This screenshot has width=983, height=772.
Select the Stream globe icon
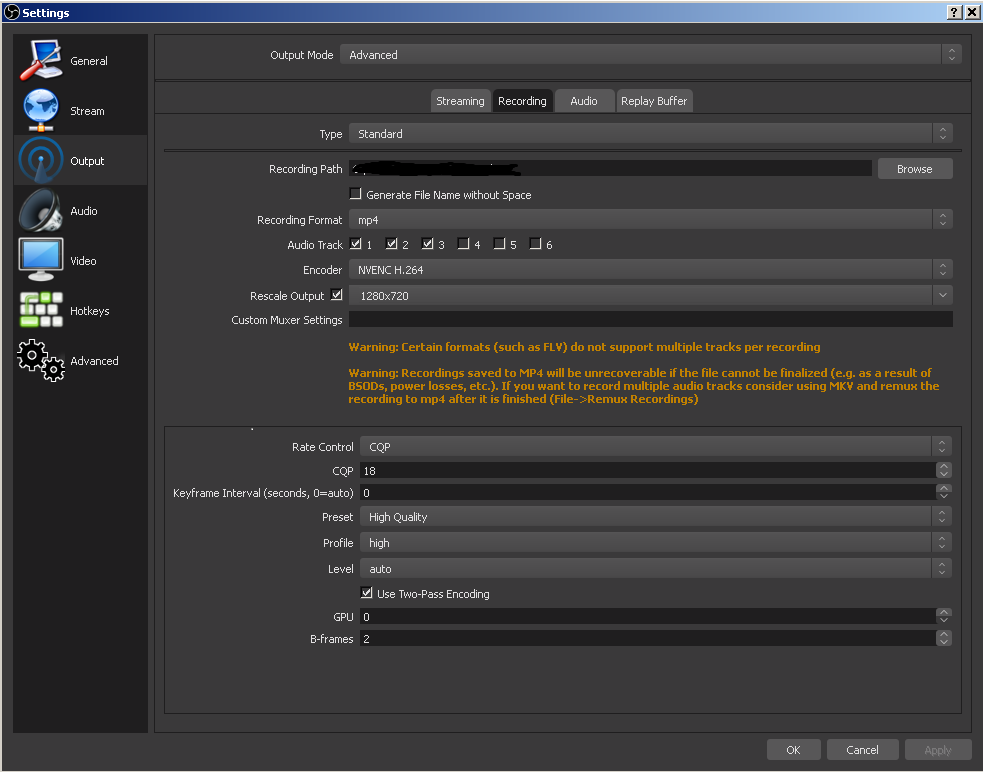[x=40, y=110]
